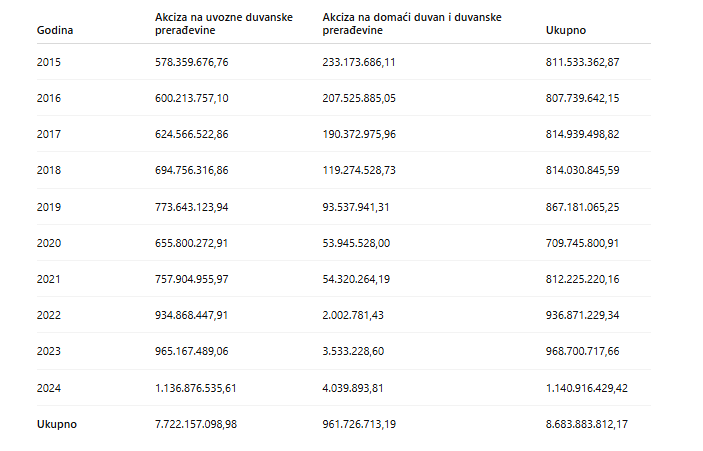703x451 pixels.
Task: Click the Godina column header
Action: (55, 30)
